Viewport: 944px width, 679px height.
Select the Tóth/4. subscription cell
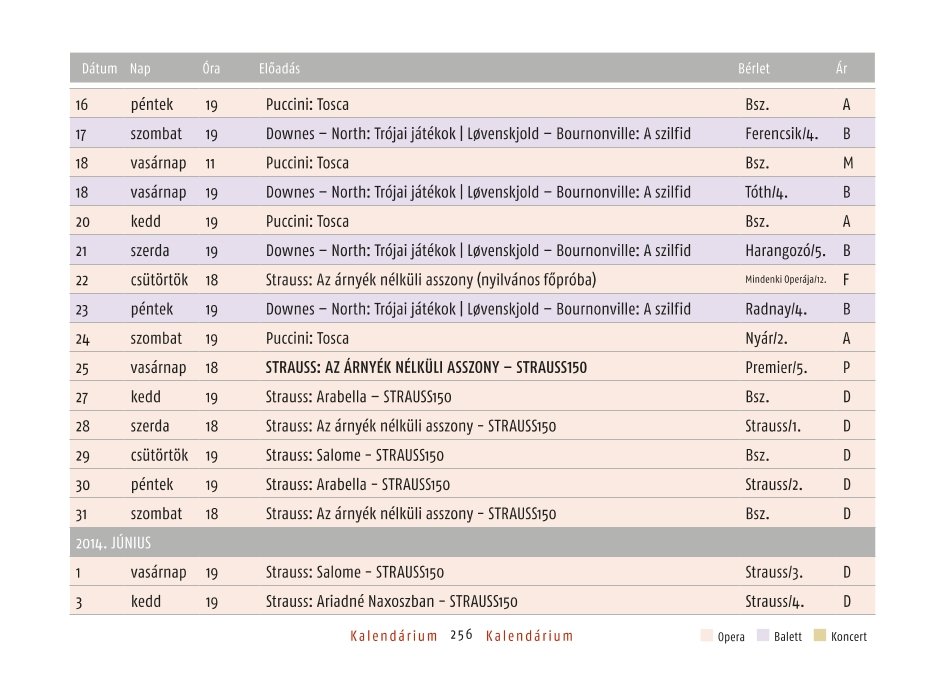766,193
